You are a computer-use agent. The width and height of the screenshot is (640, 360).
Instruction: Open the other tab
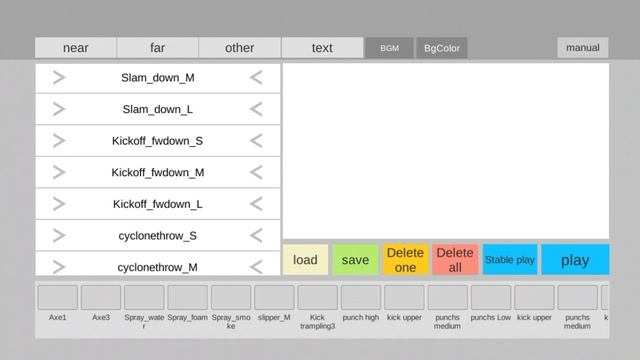click(x=240, y=48)
